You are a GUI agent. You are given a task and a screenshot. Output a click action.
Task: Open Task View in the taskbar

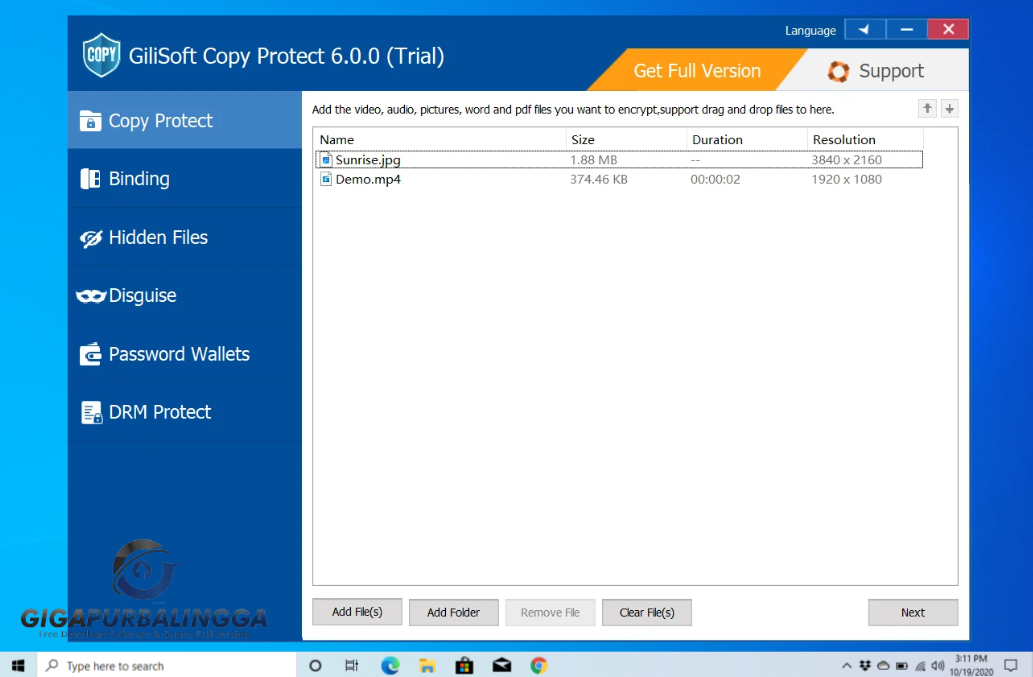point(352,665)
